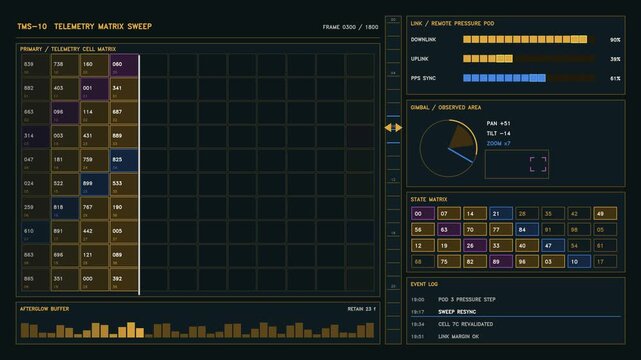Toggle purple state 89 in State Matrix
641x360 pixels.
click(x=501, y=262)
